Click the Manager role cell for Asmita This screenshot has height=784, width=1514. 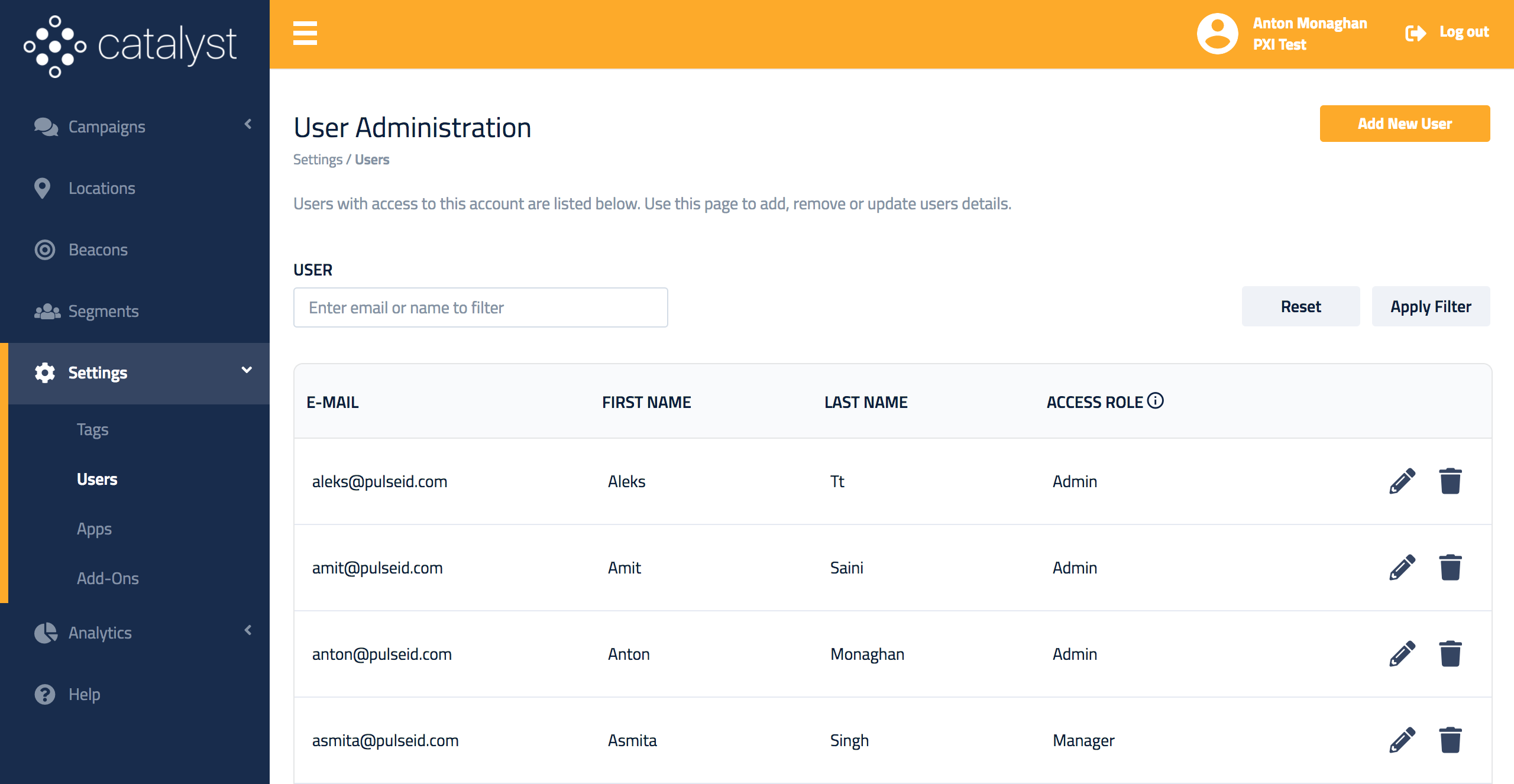(1083, 740)
